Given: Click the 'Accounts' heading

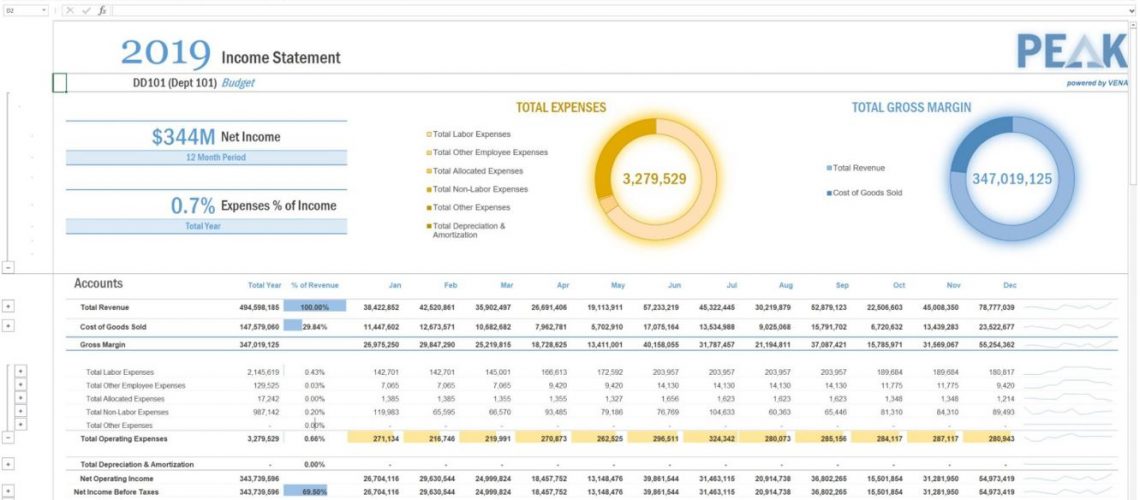Looking at the screenshot, I should click(x=98, y=283).
